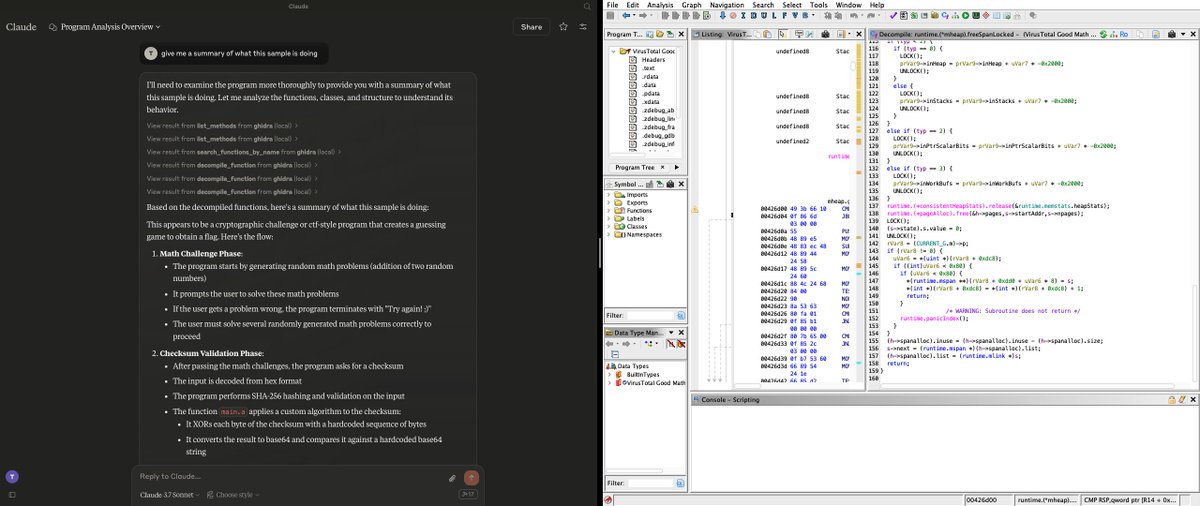The width and height of the screenshot is (1200, 506).
Task: Expand the search_functions_by_name result
Action: pos(243,151)
